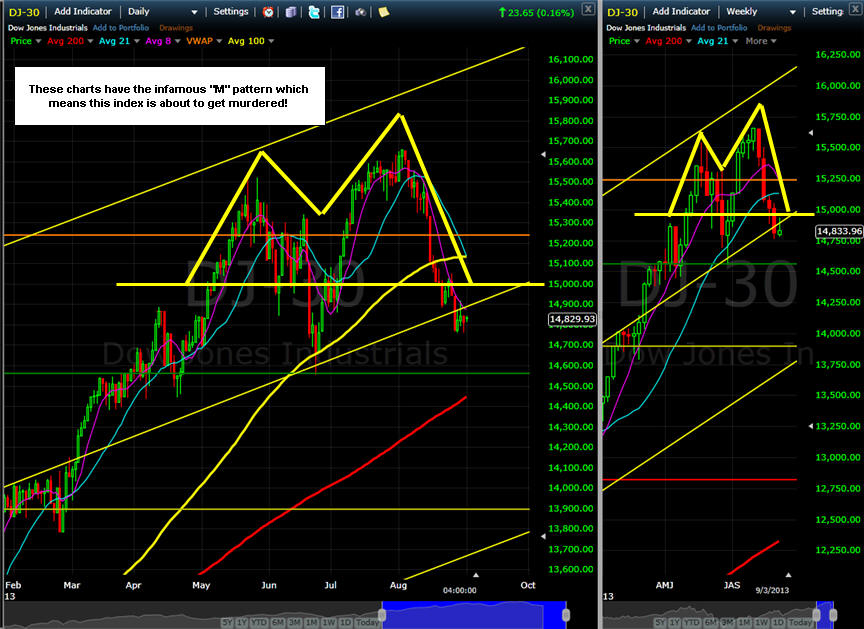The width and height of the screenshot is (864, 629).
Task: Close the weekly chart panel
Action: point(855,11)
